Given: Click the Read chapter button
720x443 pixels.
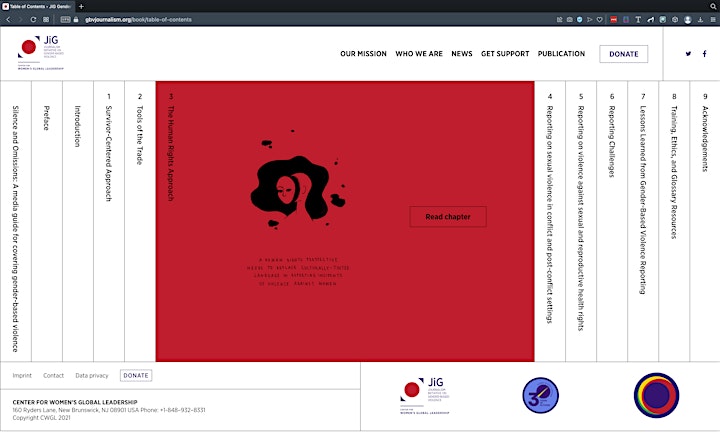Looking at the screenshot, I should 448,217.
